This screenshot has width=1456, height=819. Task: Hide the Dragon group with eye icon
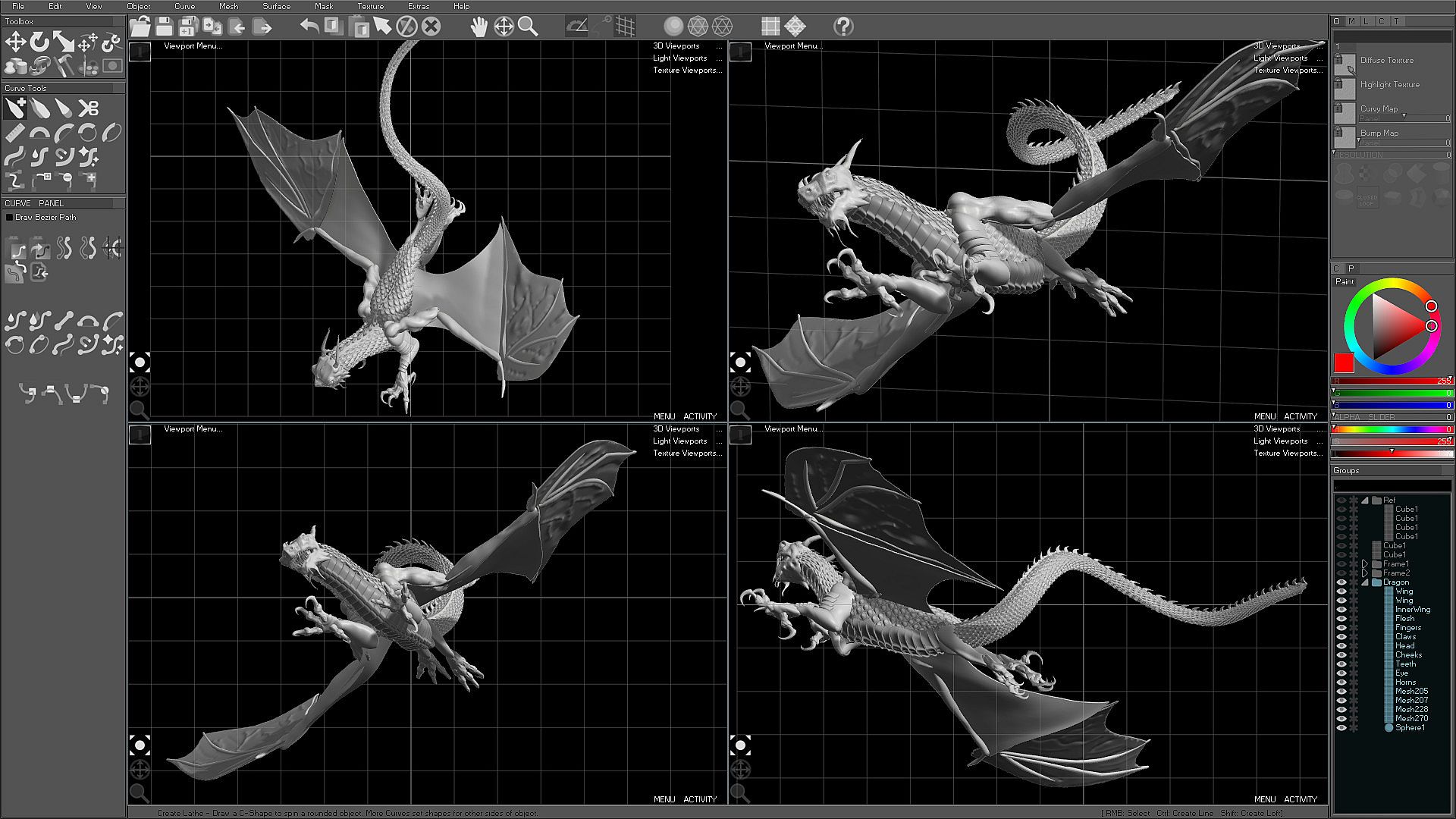click(1341, 582)
